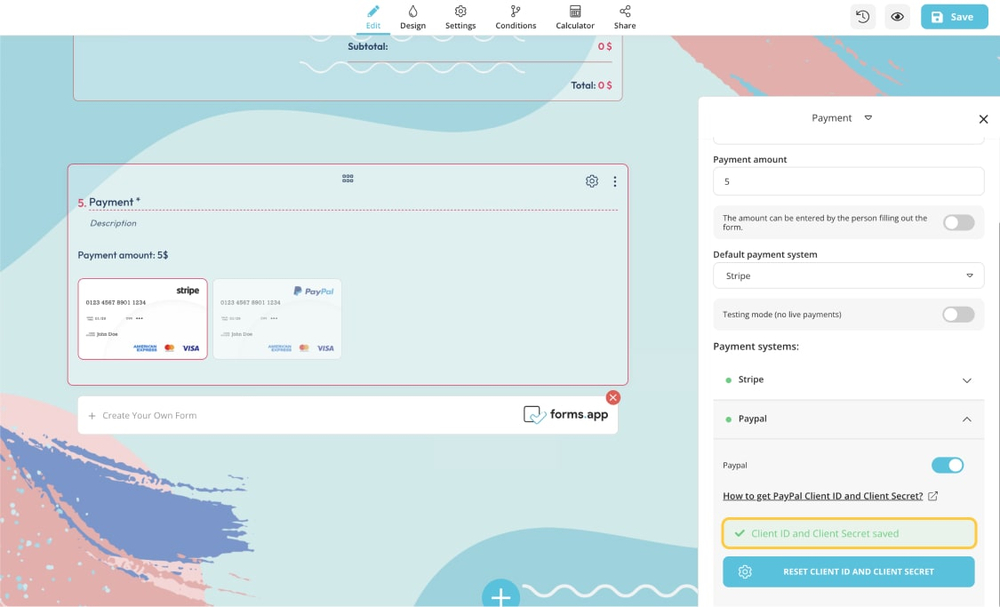This screenshot has height=607, width=1000.
Task: Click the Save button
Action: 953,17
